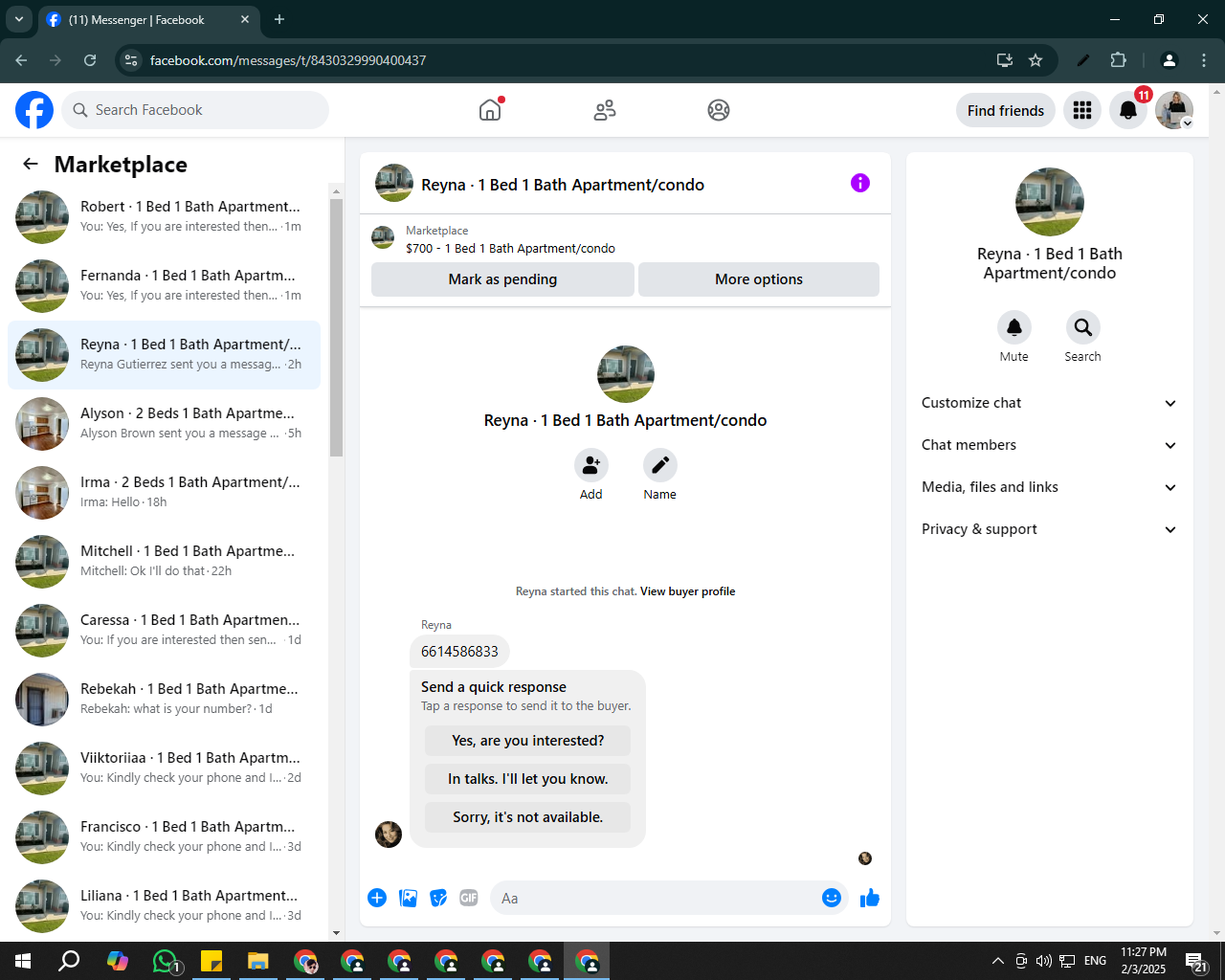Open the Friends icon in top navigation

click(x=605, y=110)
